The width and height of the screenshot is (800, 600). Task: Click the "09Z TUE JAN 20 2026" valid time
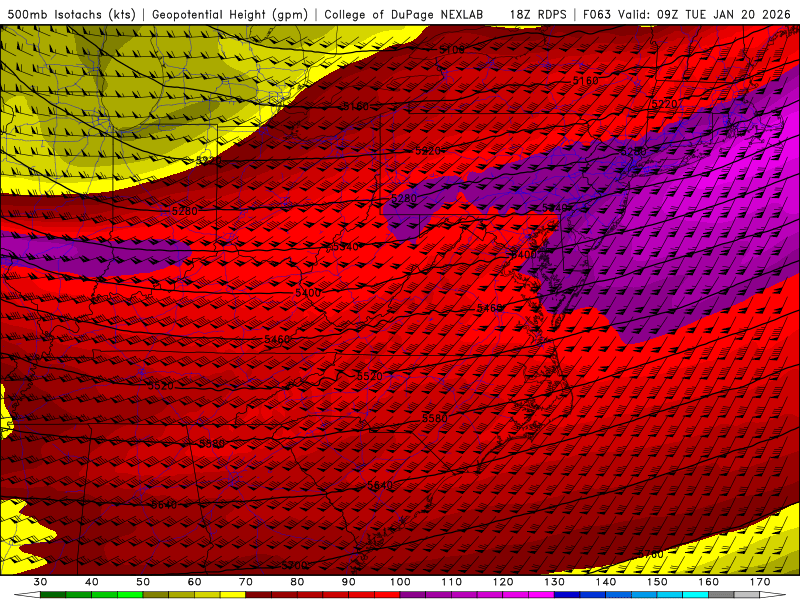(x=723, y=15)
